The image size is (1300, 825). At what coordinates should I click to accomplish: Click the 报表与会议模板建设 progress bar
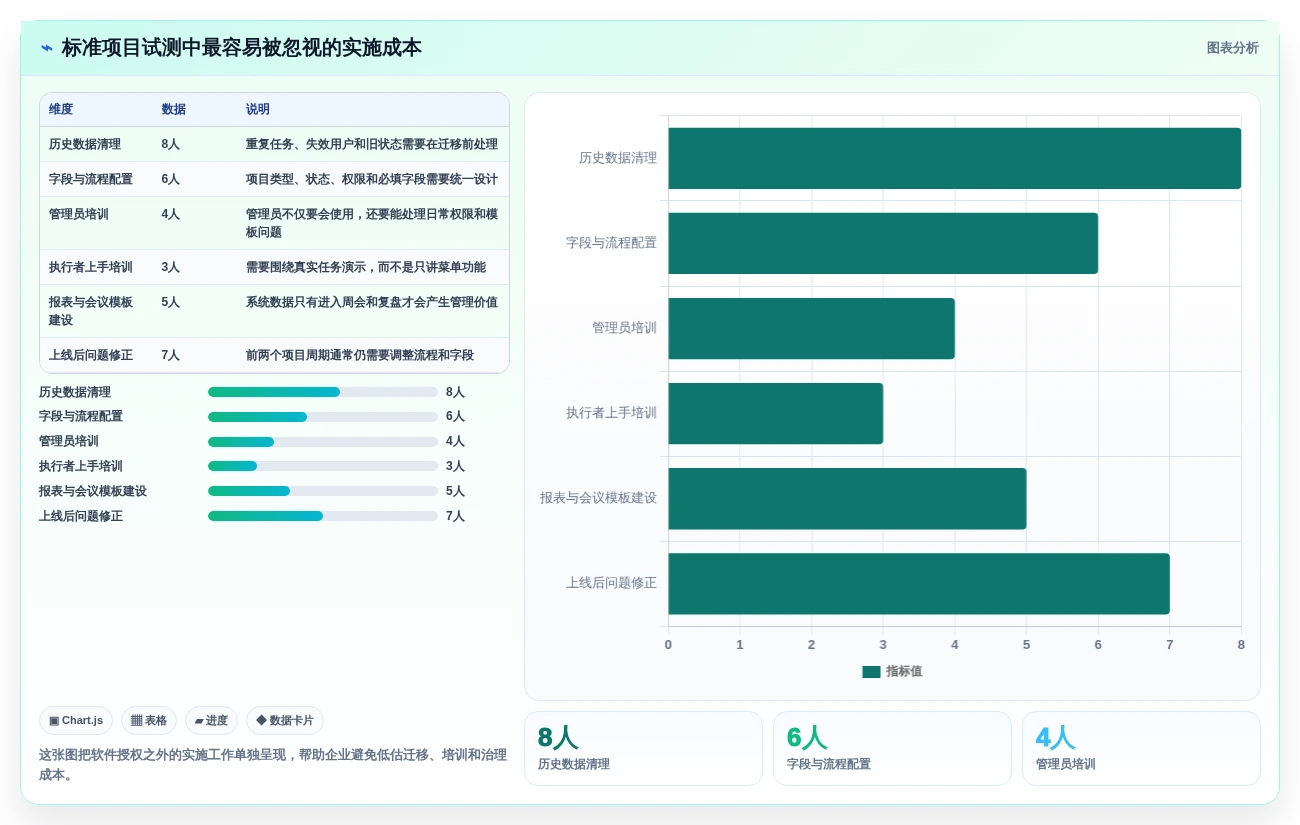coord(323,491)
